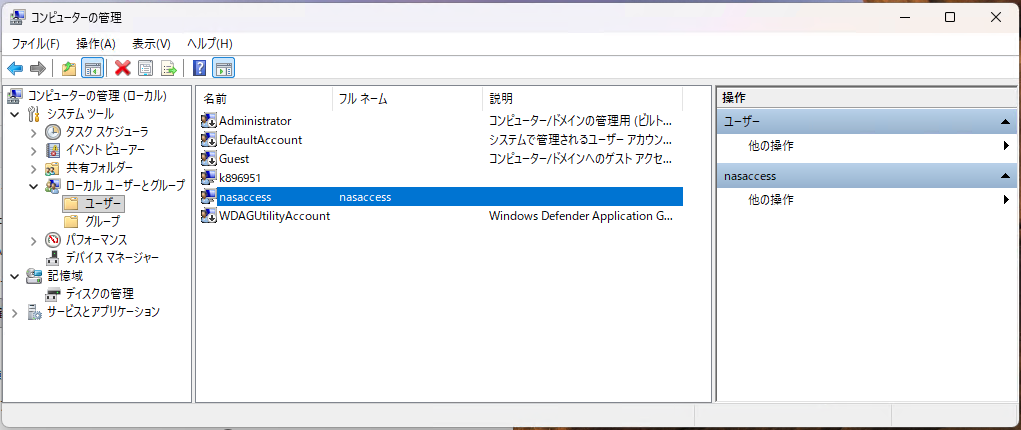Toggle the Show/Hide Action Pane button

(224, 68)
